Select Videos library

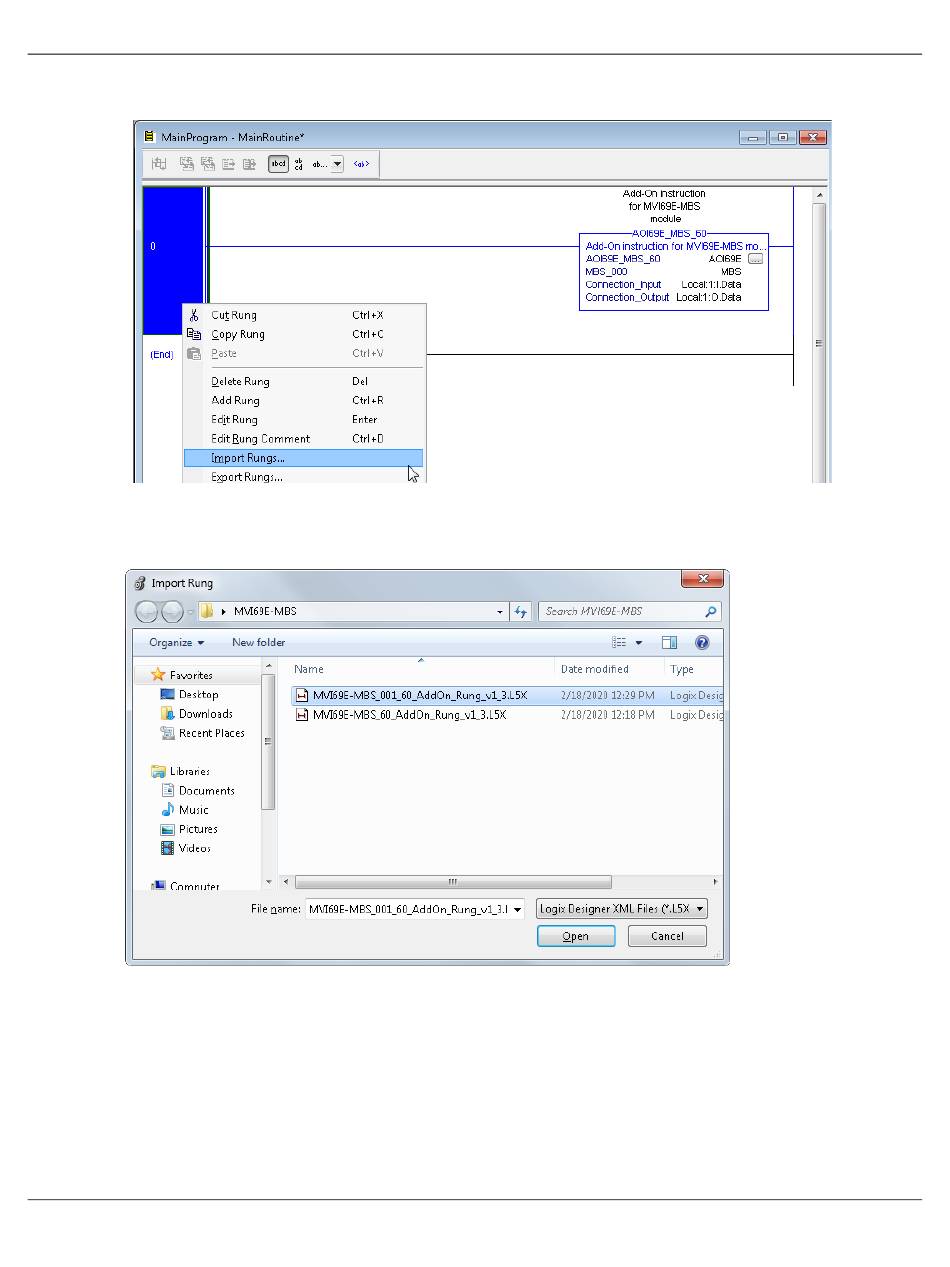pos(194,848)
